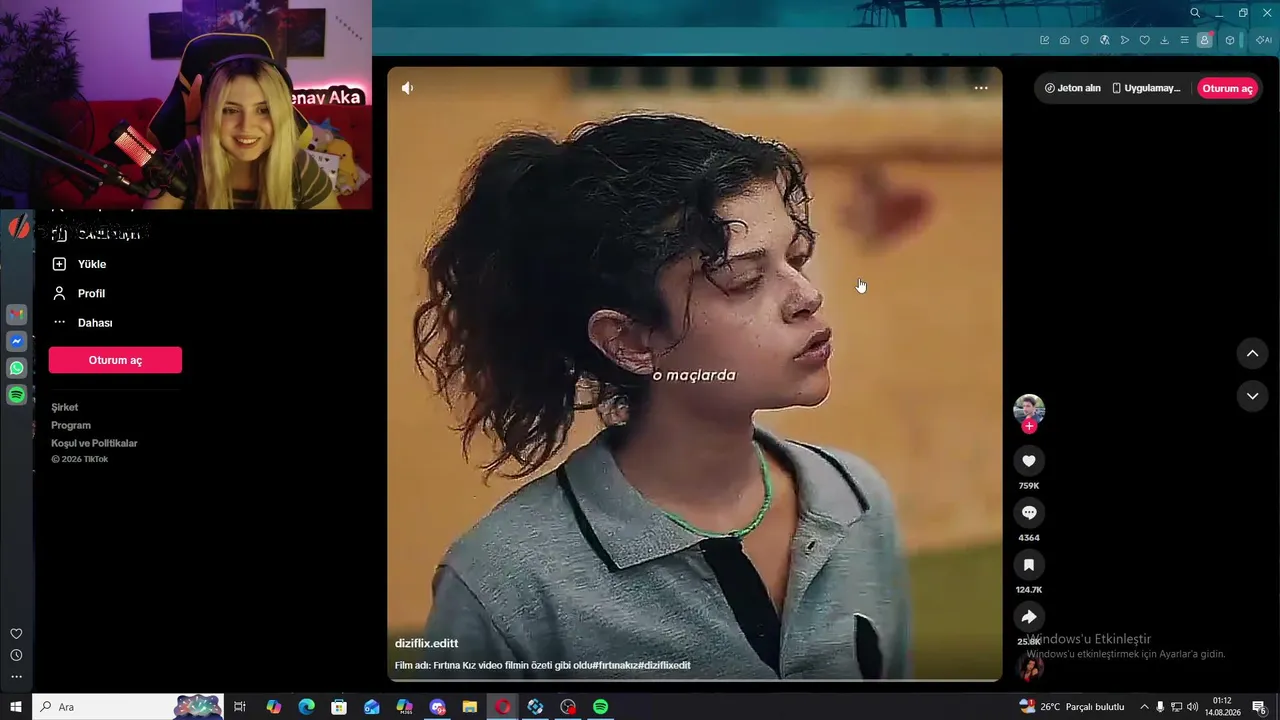Open Microsoft Edge from the taskbar
Screen dimensions: 1280x720
pyautogui.click(x=307, y=707)
